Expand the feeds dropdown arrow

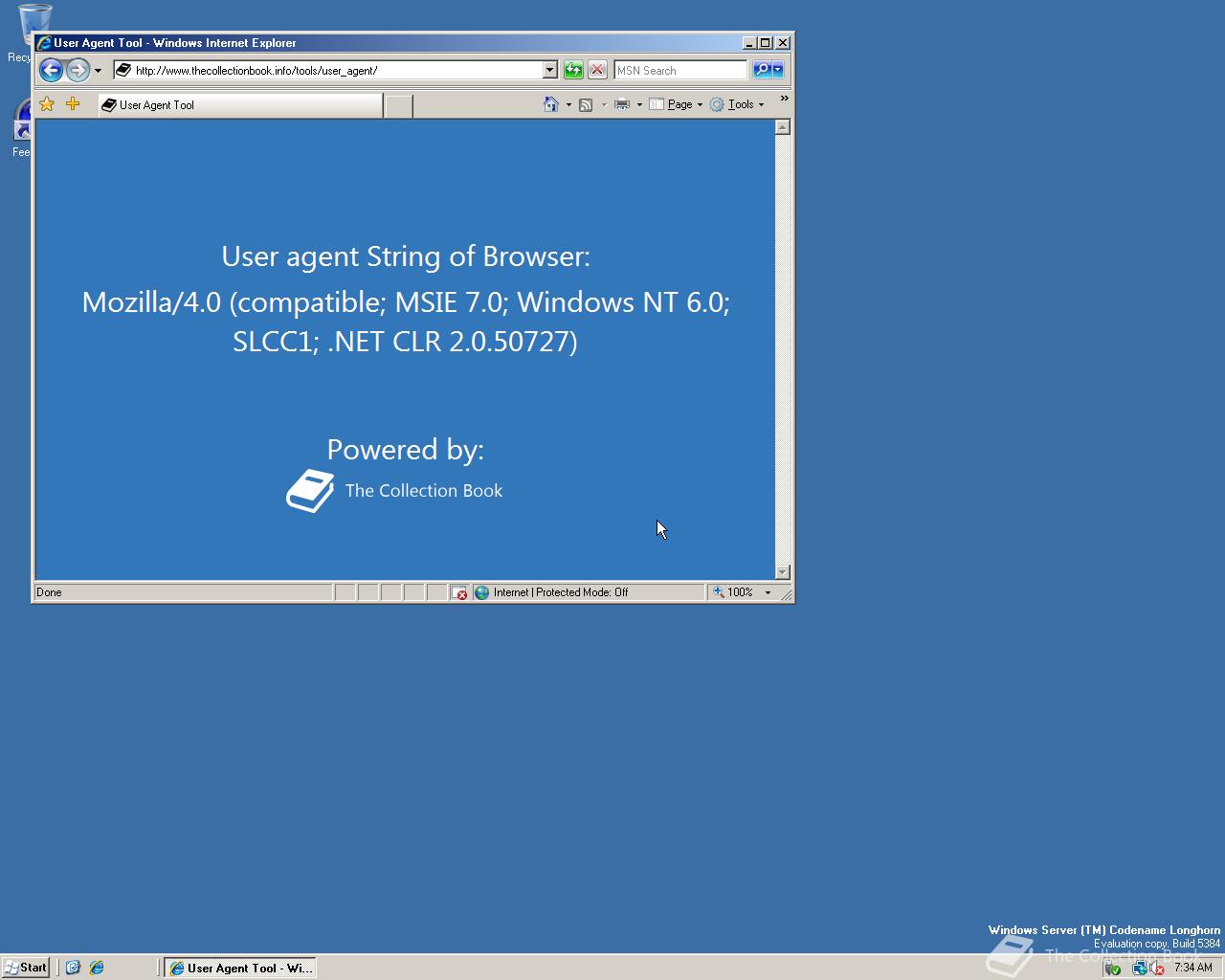tap(604, 105)
